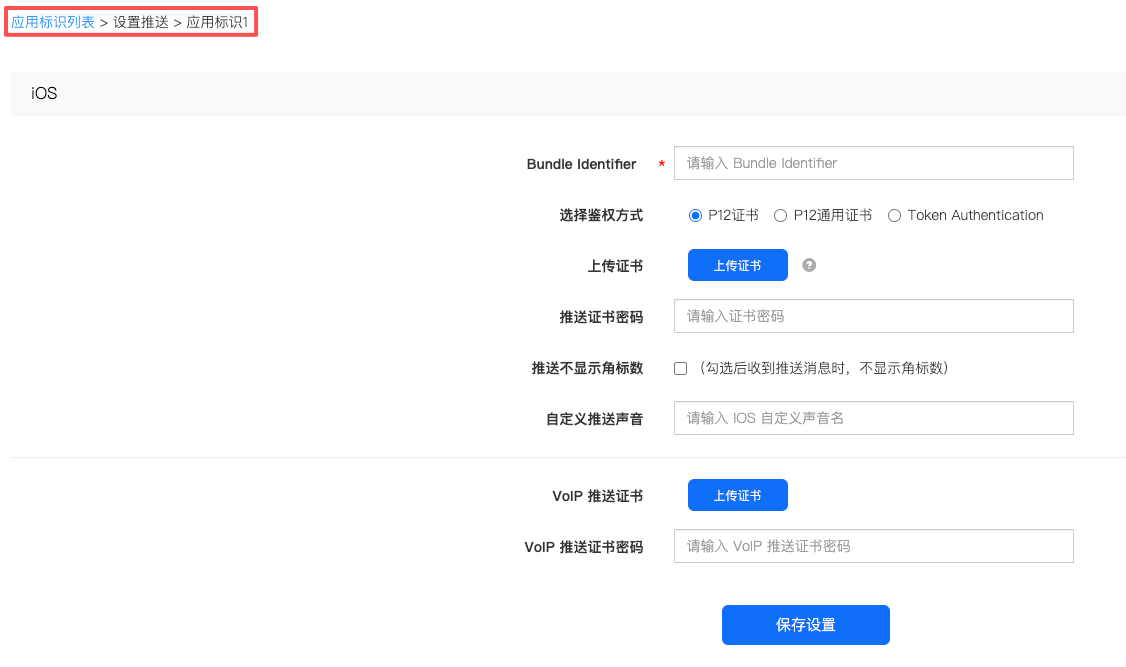Click the bold Bundle Identifier label
Screen dimensions: 1126x667
tap(581, 164)
